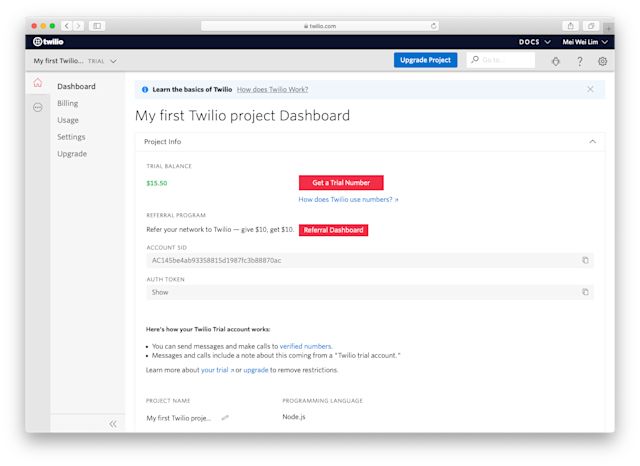Reload the page in address bar
Viewport: 640px width, 466px height.
433,26
